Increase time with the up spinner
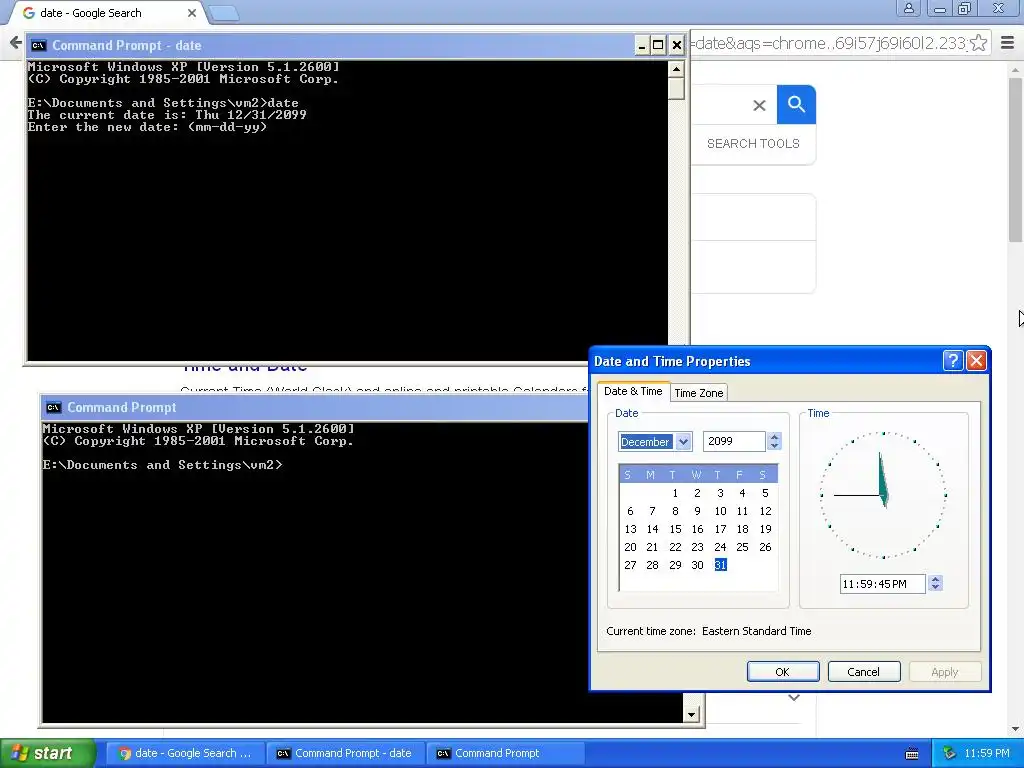This screenshot has width=1024, height=768. pos(935,579)
